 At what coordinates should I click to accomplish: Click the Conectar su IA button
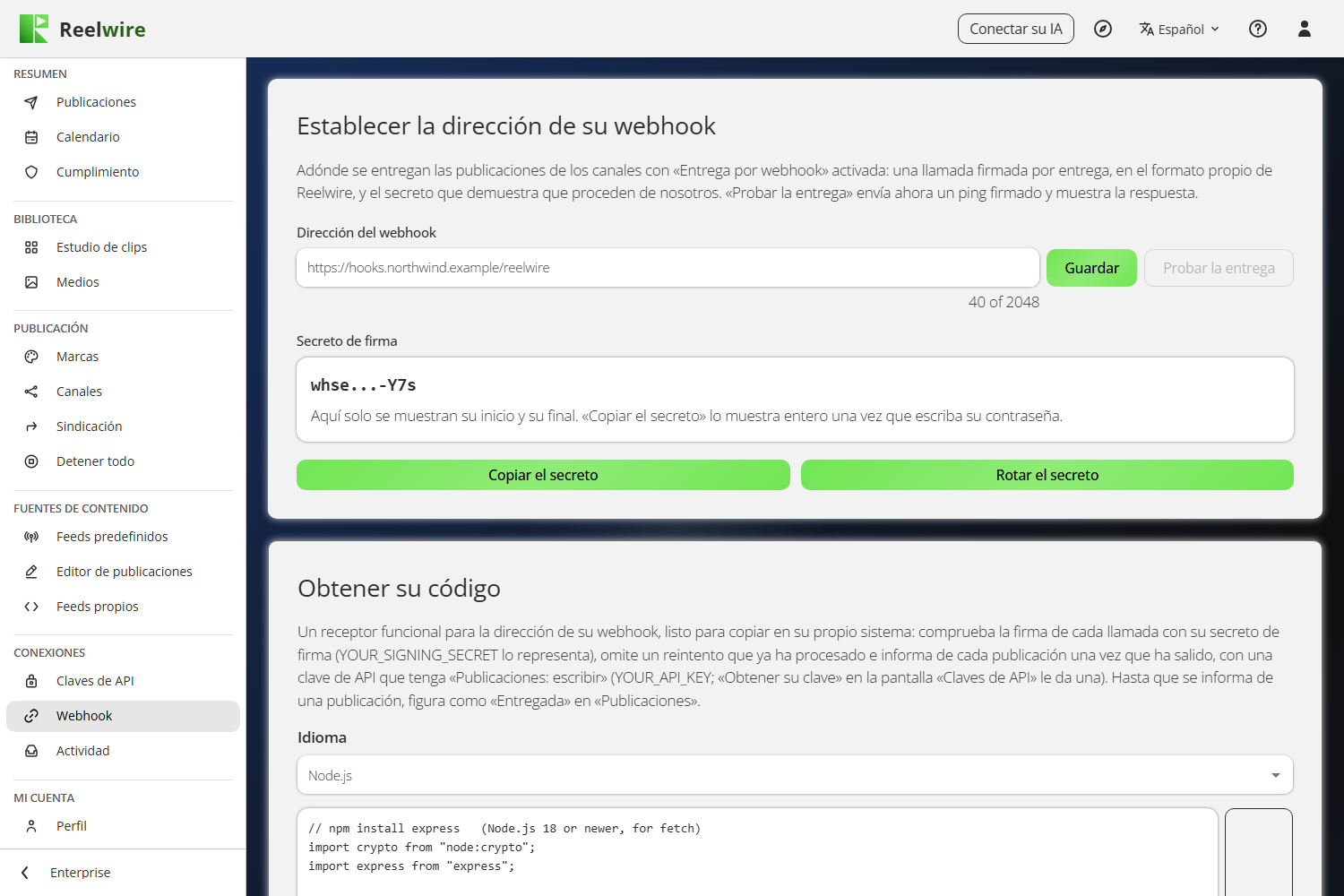coord(1016,29)
